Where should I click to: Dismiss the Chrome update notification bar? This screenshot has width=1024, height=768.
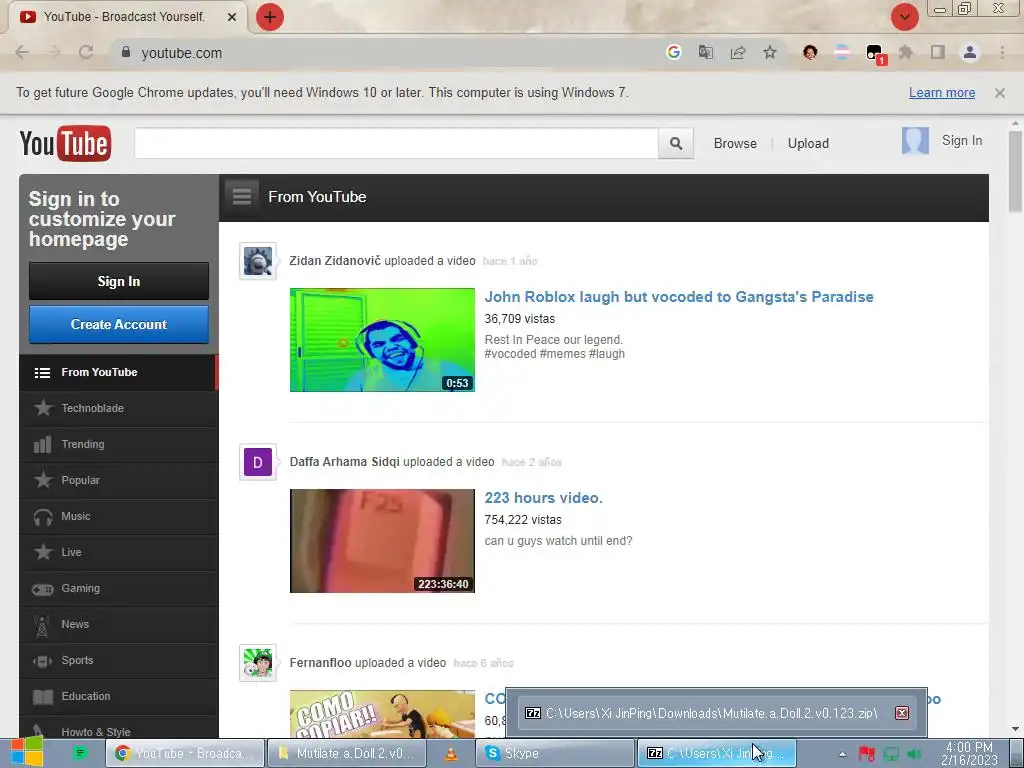[x=999, y=93]
